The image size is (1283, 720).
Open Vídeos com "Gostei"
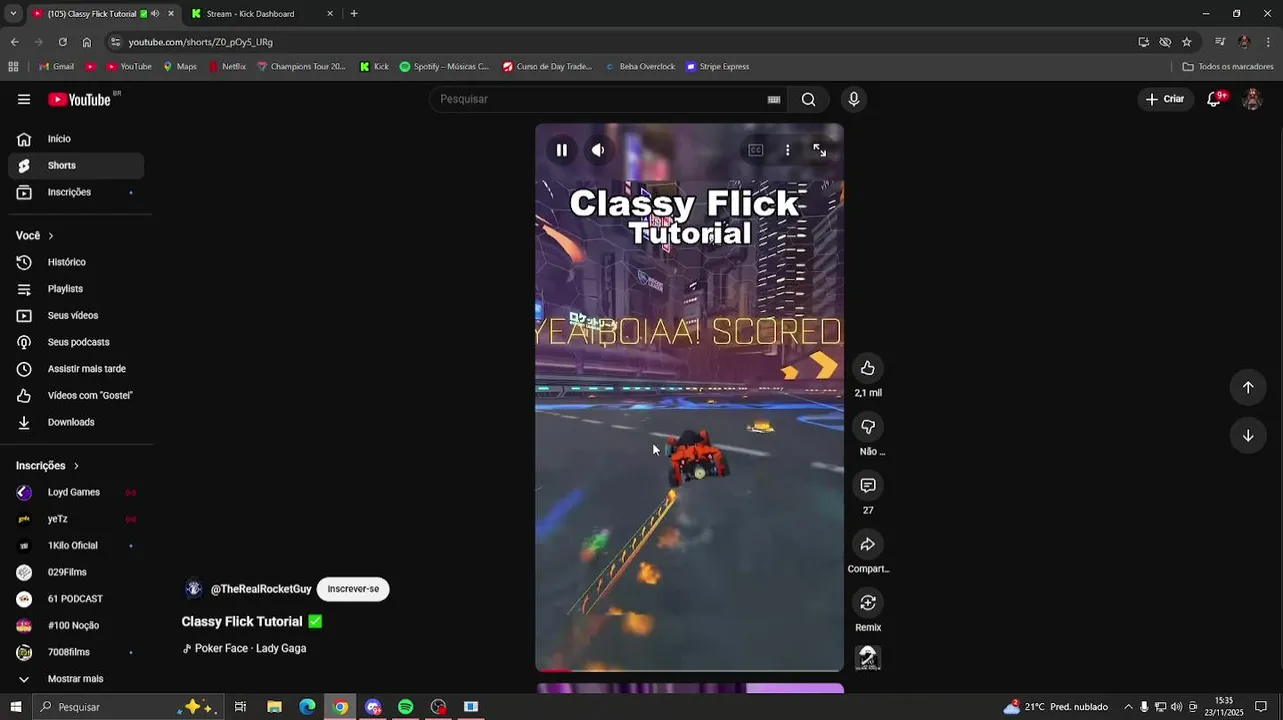76,396
